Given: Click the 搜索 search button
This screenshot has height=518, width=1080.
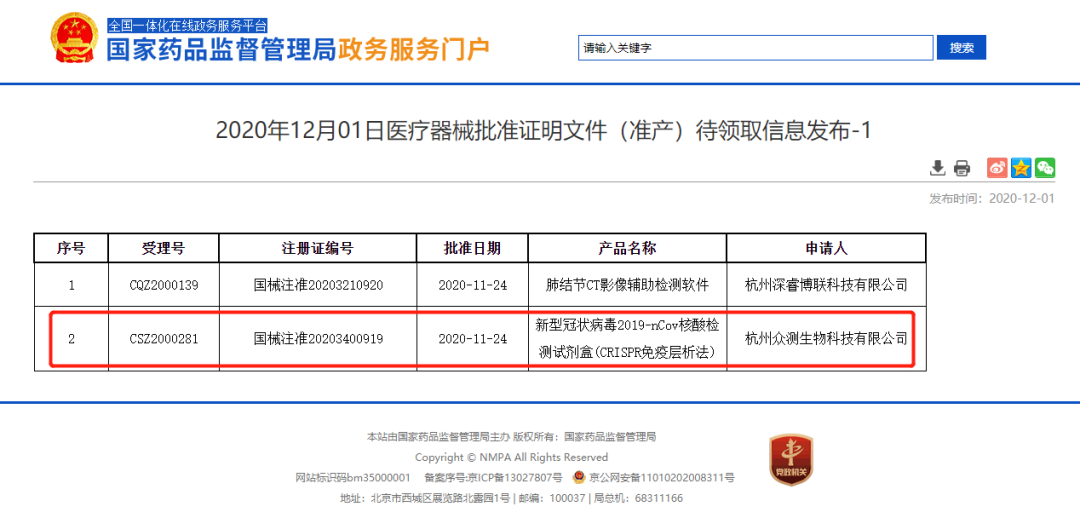Looking at the screenshot, I should point(962,48).
